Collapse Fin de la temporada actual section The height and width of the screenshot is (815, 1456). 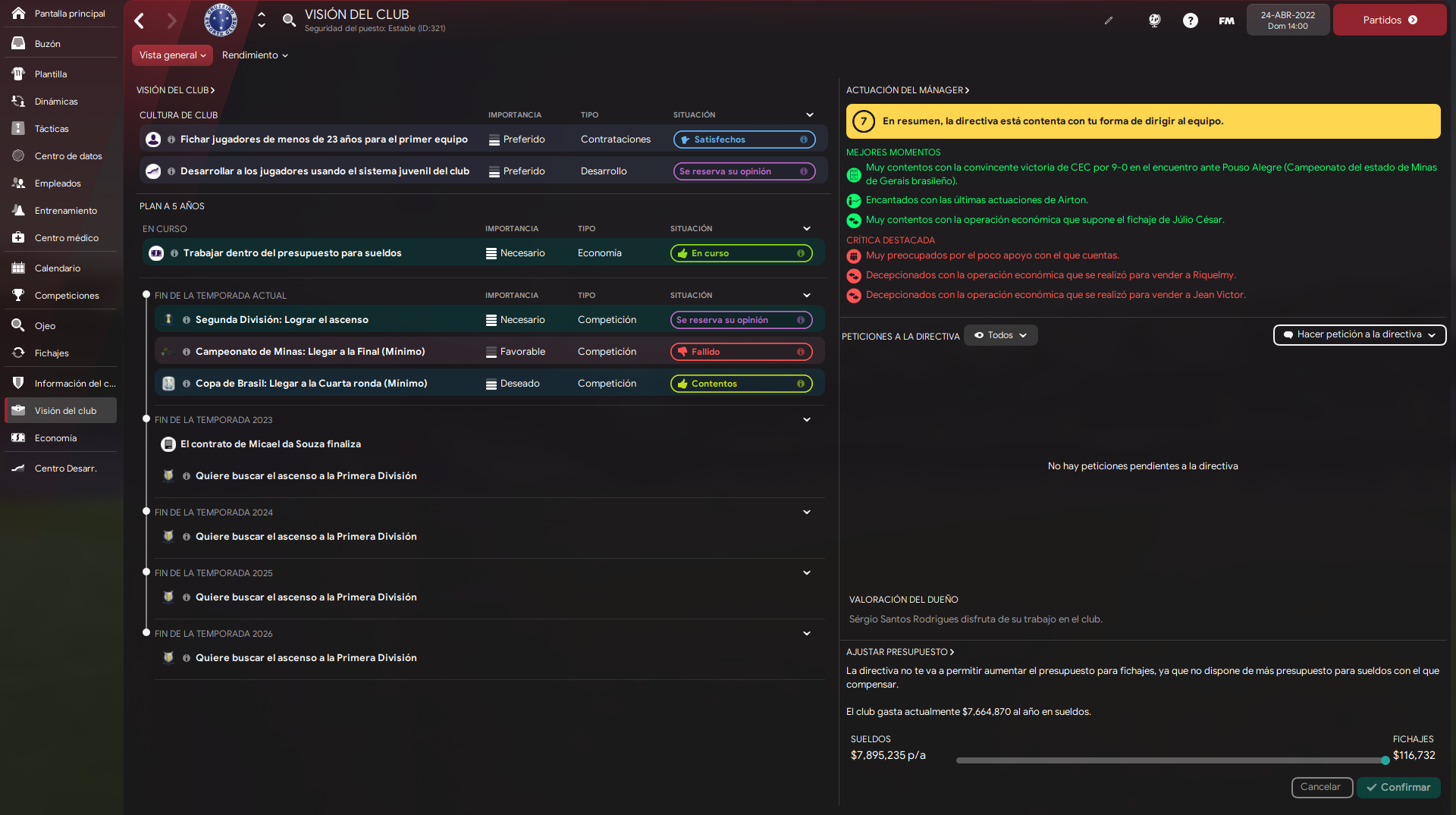tap(807, 296)
